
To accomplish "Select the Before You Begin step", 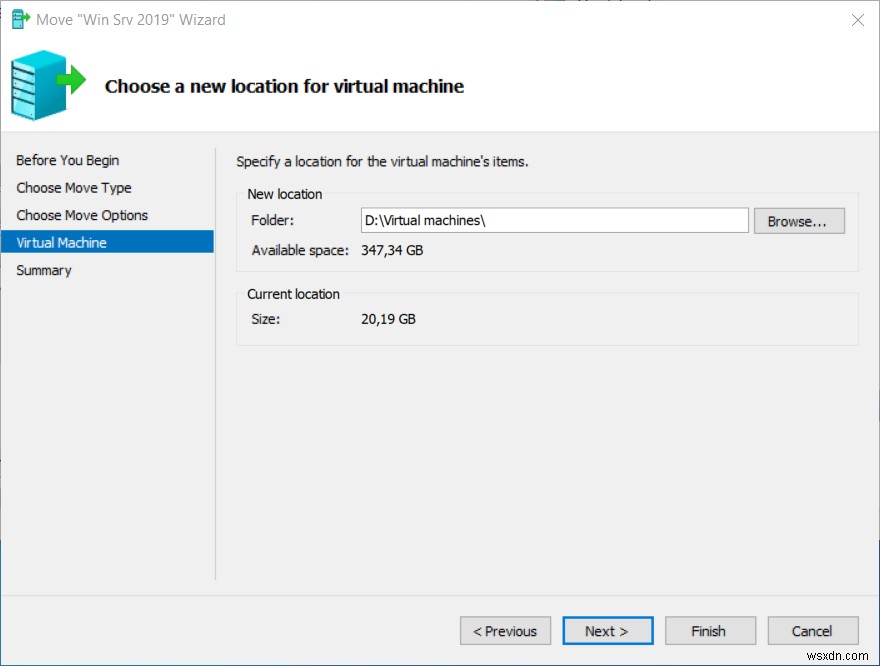I will point(67,160).
